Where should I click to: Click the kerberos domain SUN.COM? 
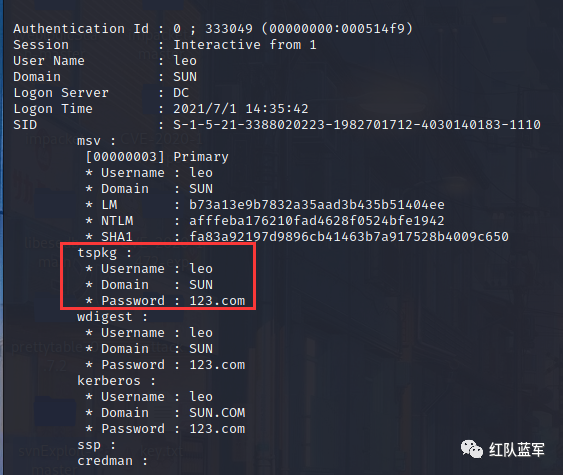point(217,413)
